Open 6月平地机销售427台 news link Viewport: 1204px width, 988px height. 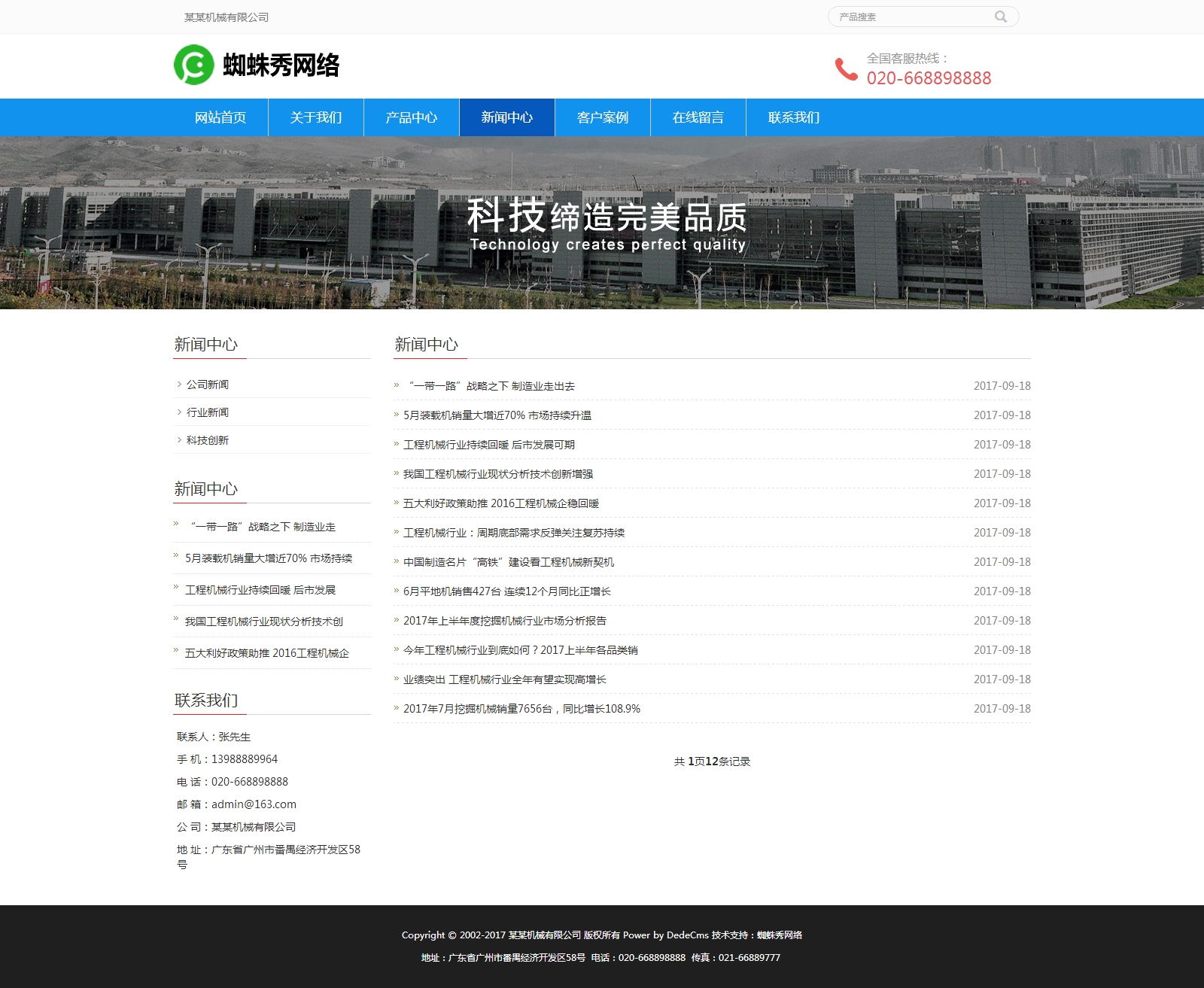click(x=506, y=591)
